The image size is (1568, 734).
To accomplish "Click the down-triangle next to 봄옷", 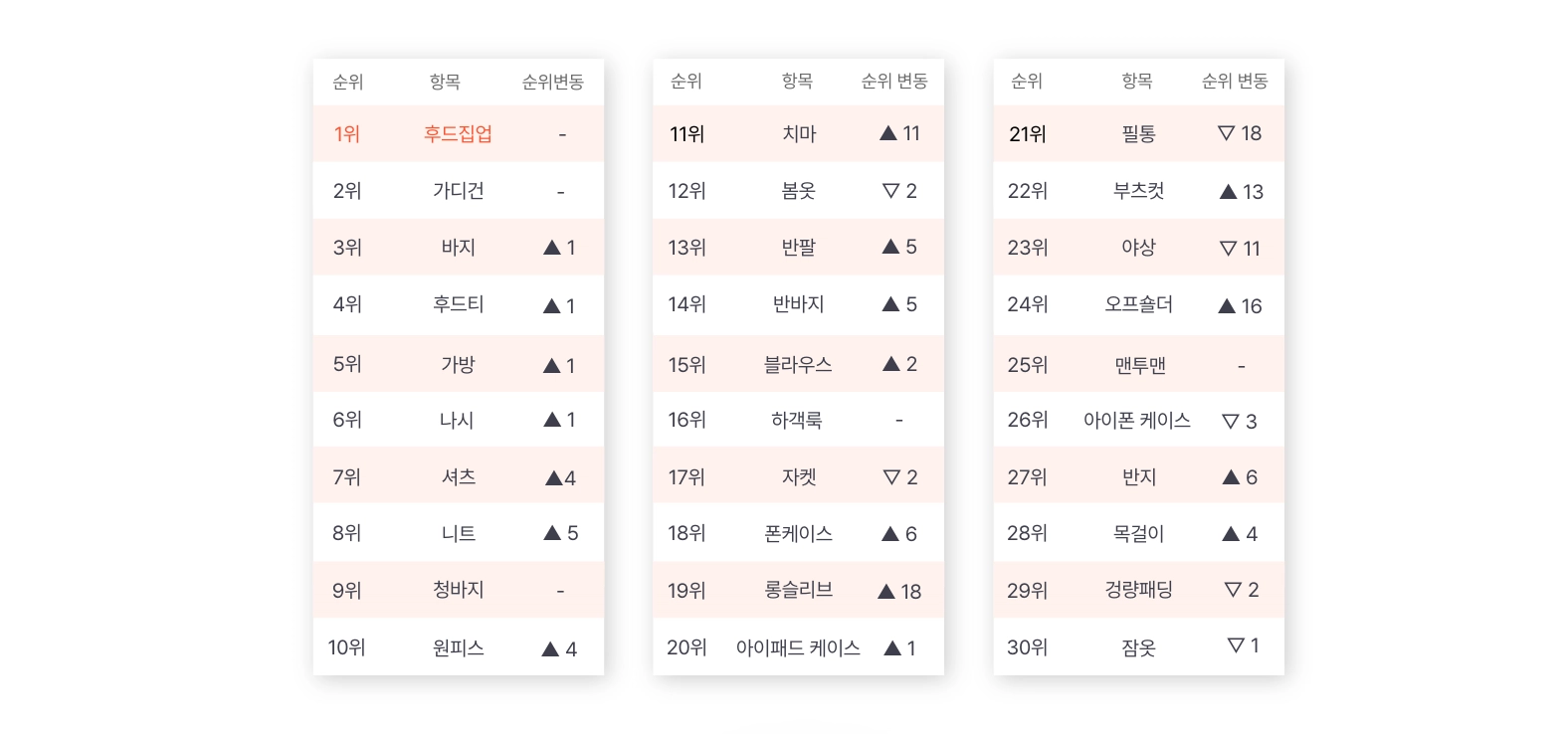I will pos(891,191).
